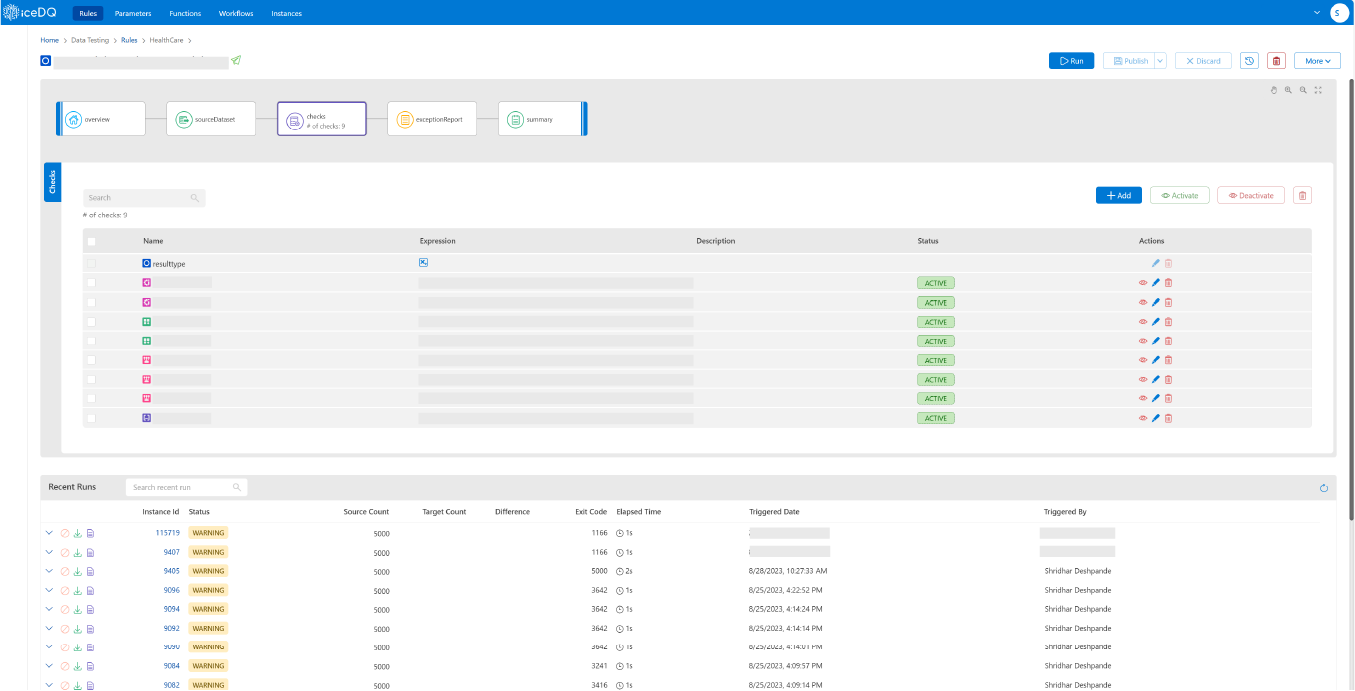The image size is (1355, 691).
Task: Edit the resulttype check with the pencil icon
Action: click(x=1155, y=263)
